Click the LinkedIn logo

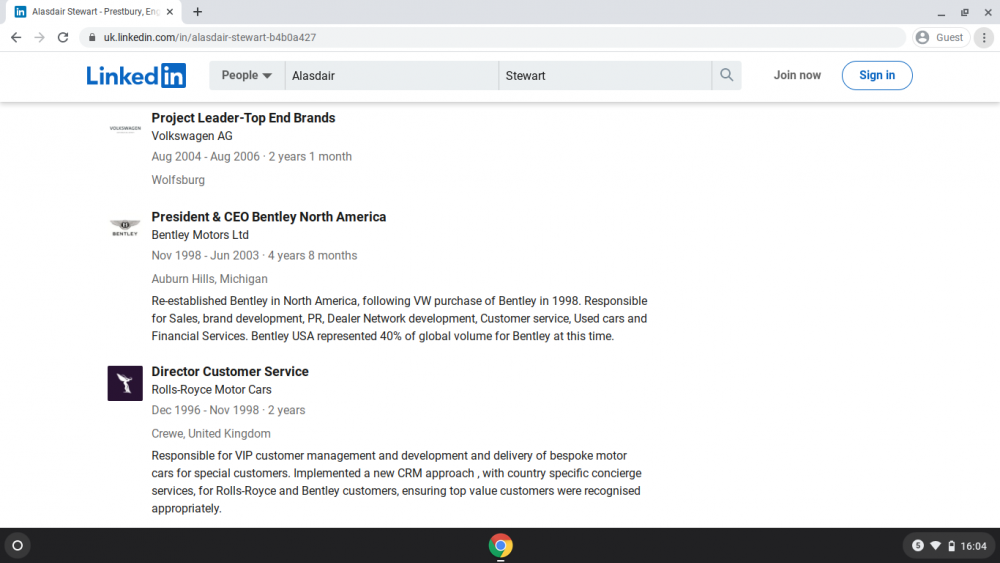[x=136, y=75]
